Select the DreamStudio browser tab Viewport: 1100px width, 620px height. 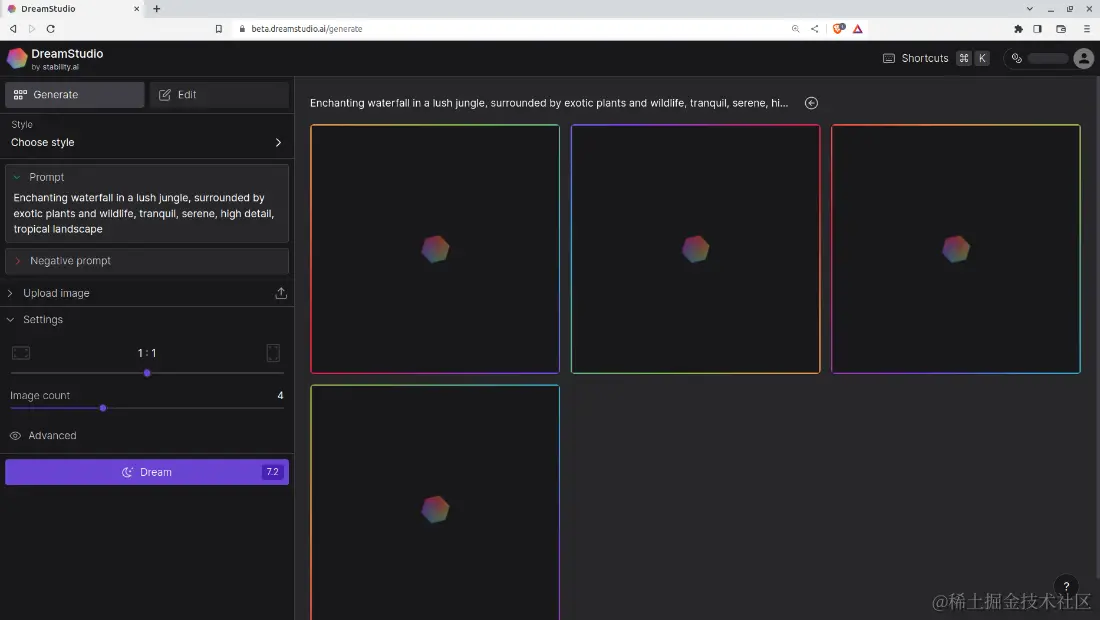tap(74, 9)
